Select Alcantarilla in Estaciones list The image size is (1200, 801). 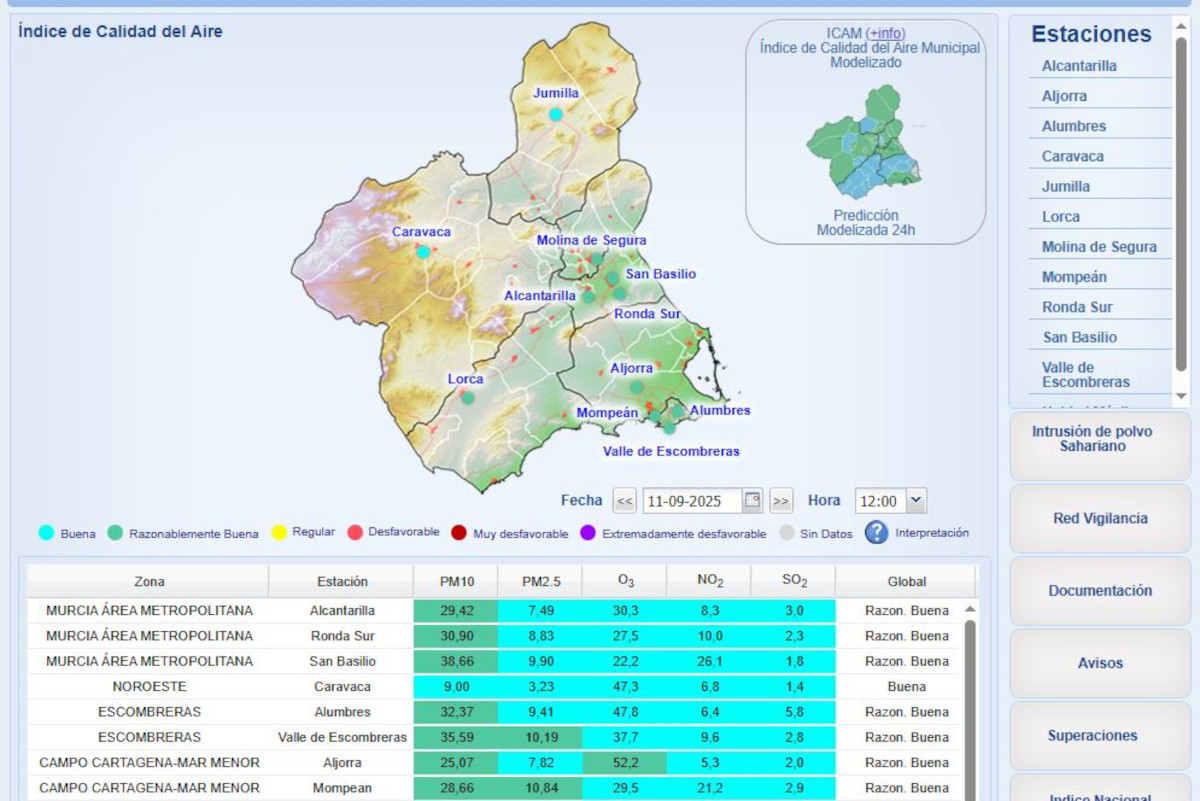click(1079, 66)
